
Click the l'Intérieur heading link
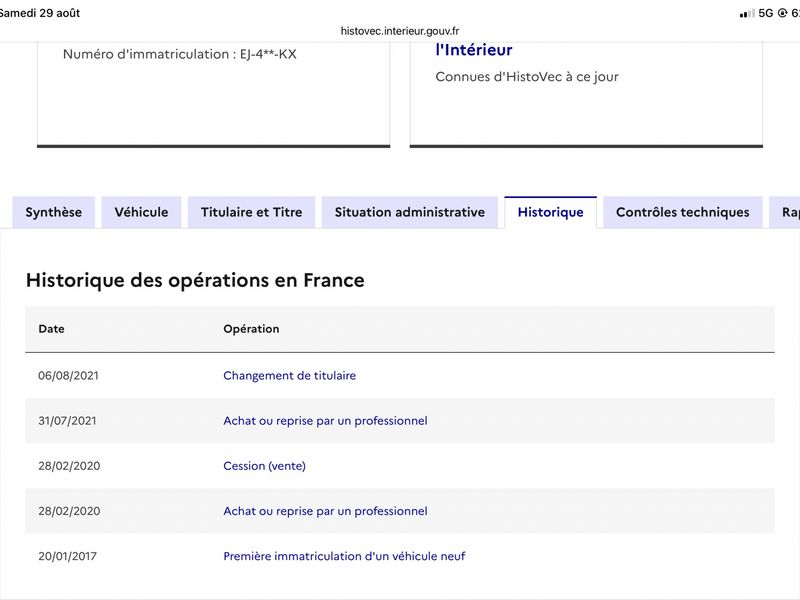(473, 50)
